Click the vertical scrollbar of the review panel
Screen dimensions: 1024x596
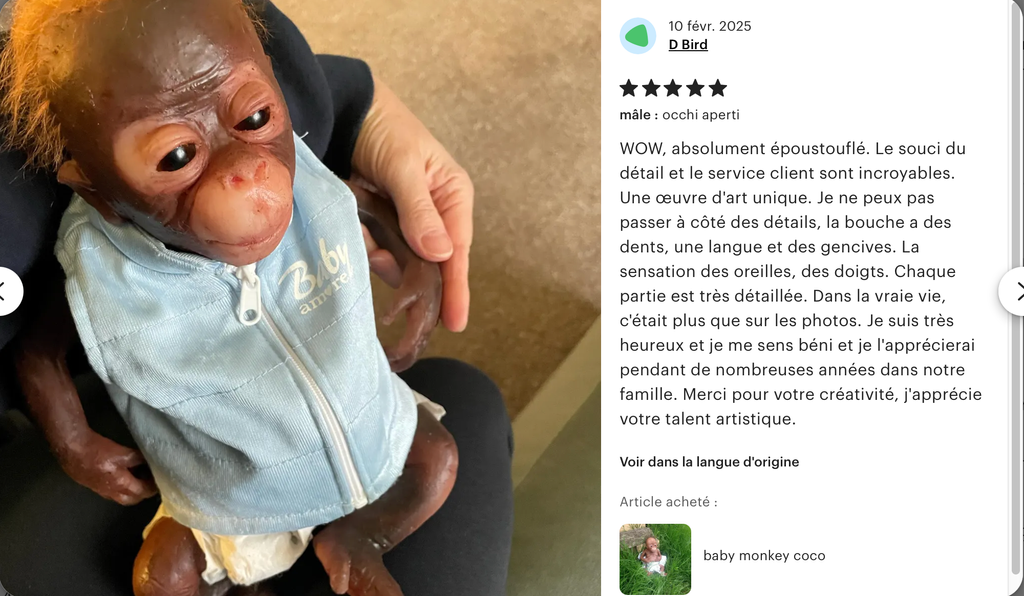coord(1017,298)
